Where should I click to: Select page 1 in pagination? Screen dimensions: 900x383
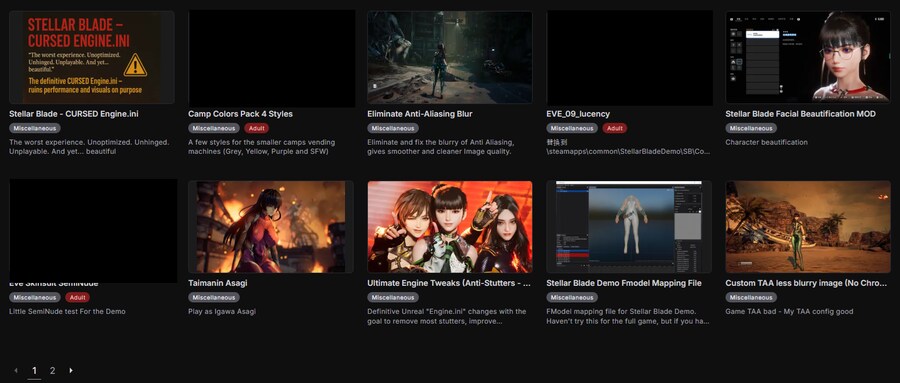(34, 370)
